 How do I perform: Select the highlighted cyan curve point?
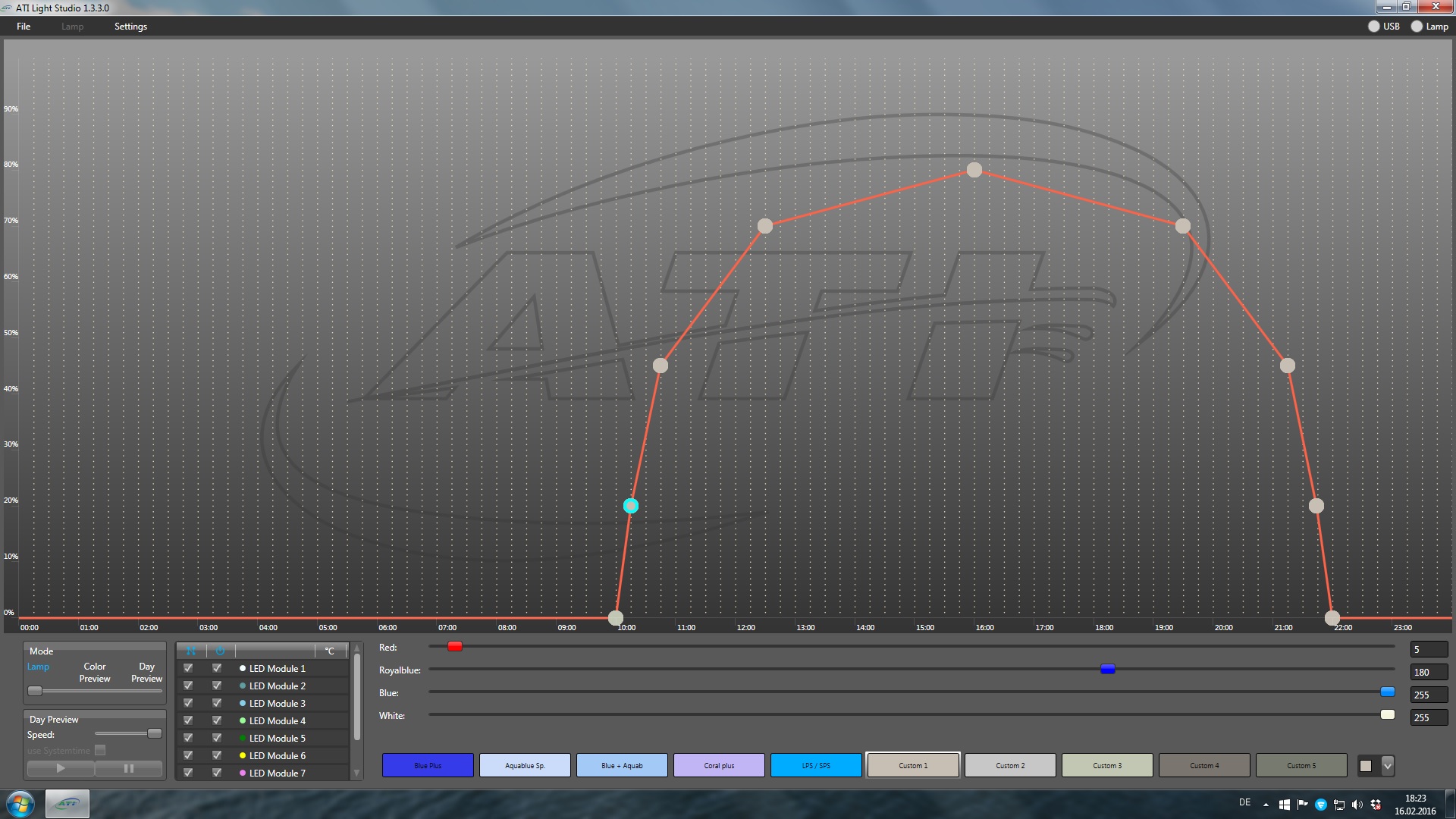pyautogui.click(x=631, y=506)
